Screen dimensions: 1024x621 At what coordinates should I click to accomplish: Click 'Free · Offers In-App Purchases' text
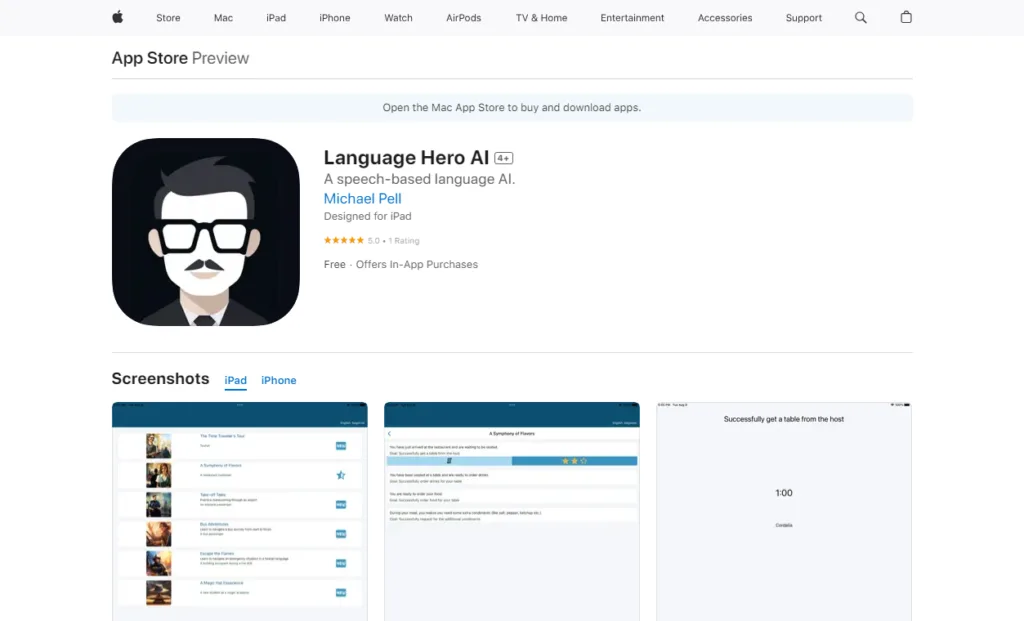[x=401, y=264]
